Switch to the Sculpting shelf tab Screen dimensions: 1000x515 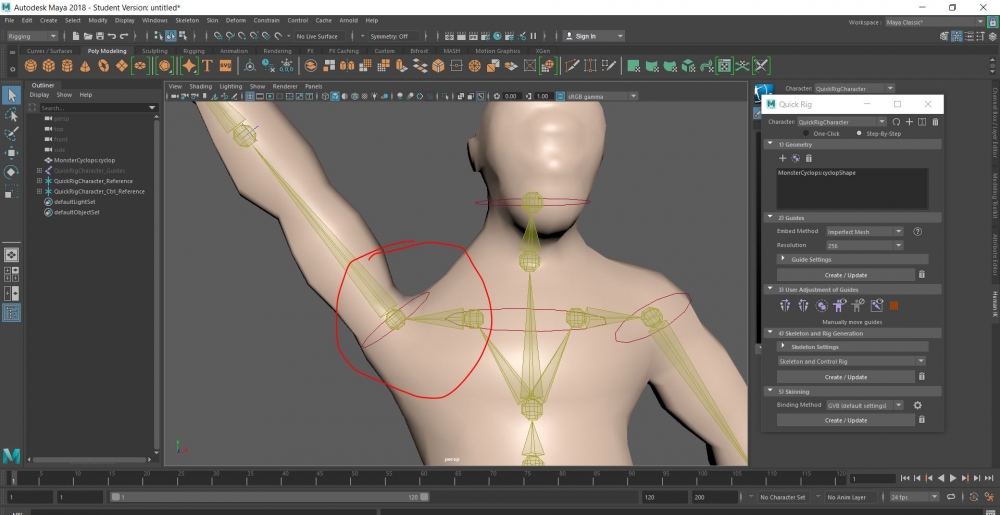click(155, 51)
